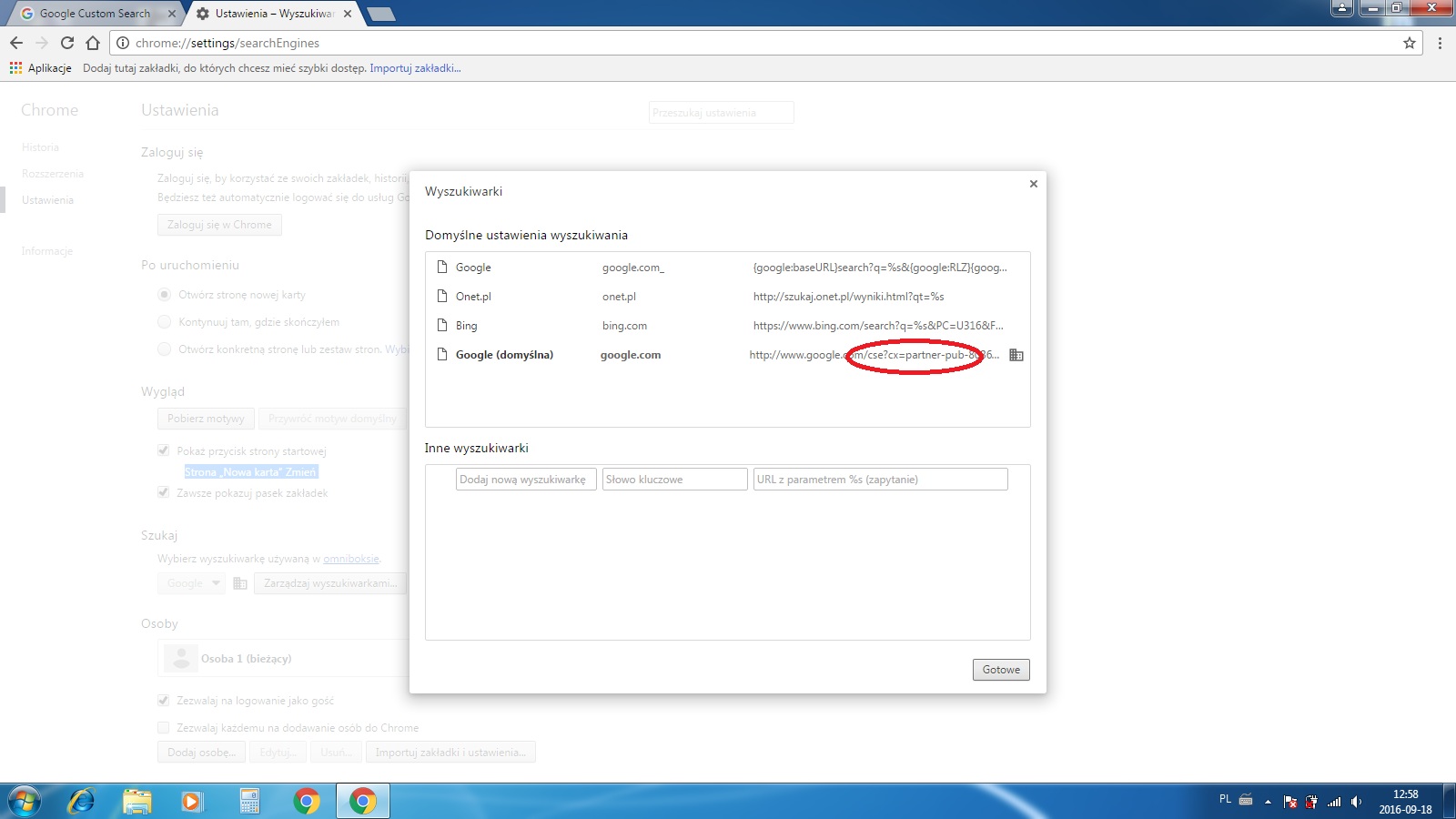The width and height of the screenshot is (1456, 819).
Task: Click the site info icon in address bar
Action: coord(123,43)
